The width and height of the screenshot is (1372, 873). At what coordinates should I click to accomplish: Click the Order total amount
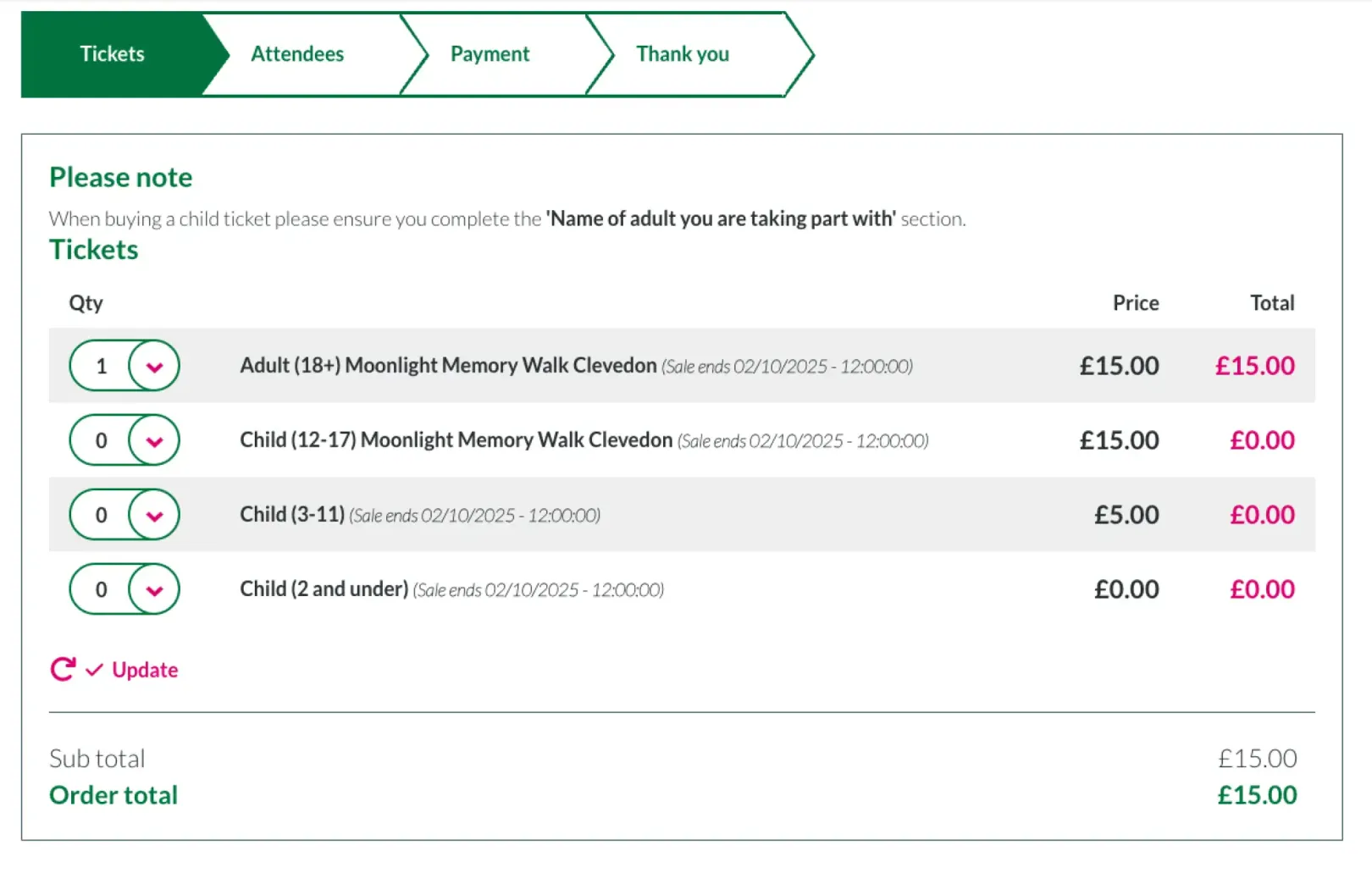tap(1257, 794)
